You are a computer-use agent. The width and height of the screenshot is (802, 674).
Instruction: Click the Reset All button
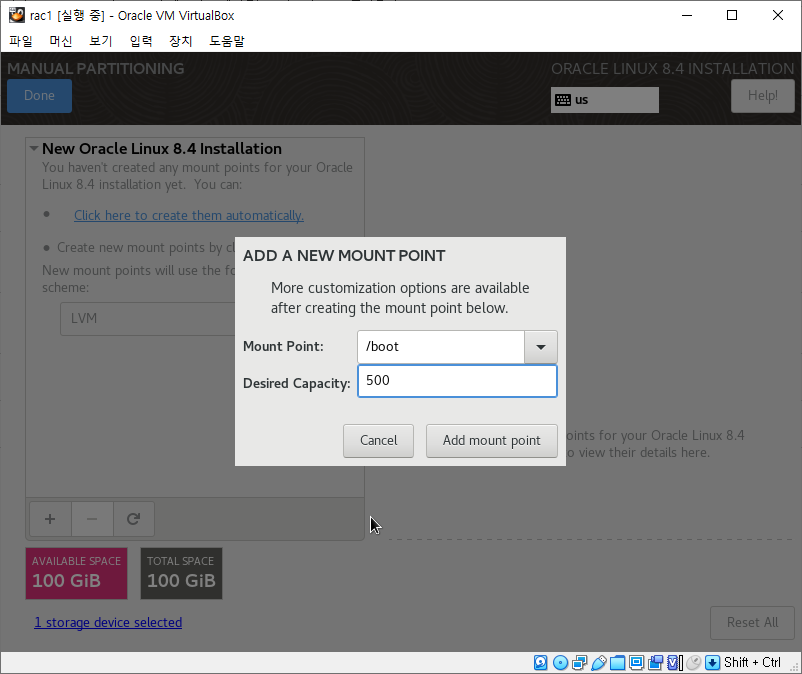click(x=752, y=623)
